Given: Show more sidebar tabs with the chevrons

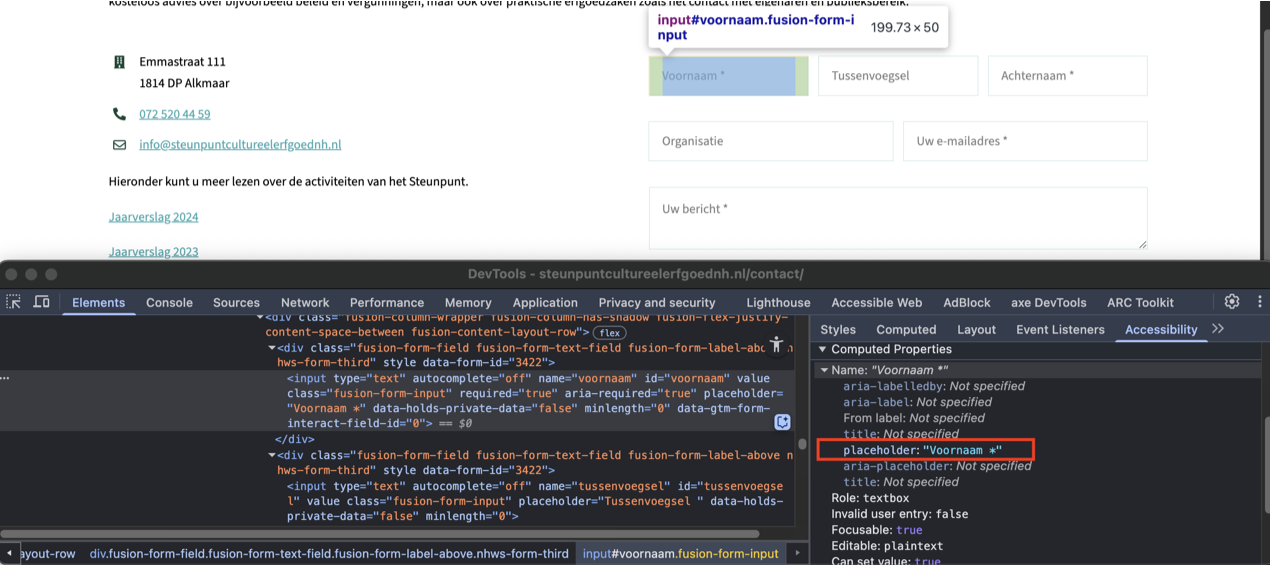Looking at the screenshot, I should (x=1217, y=329).
